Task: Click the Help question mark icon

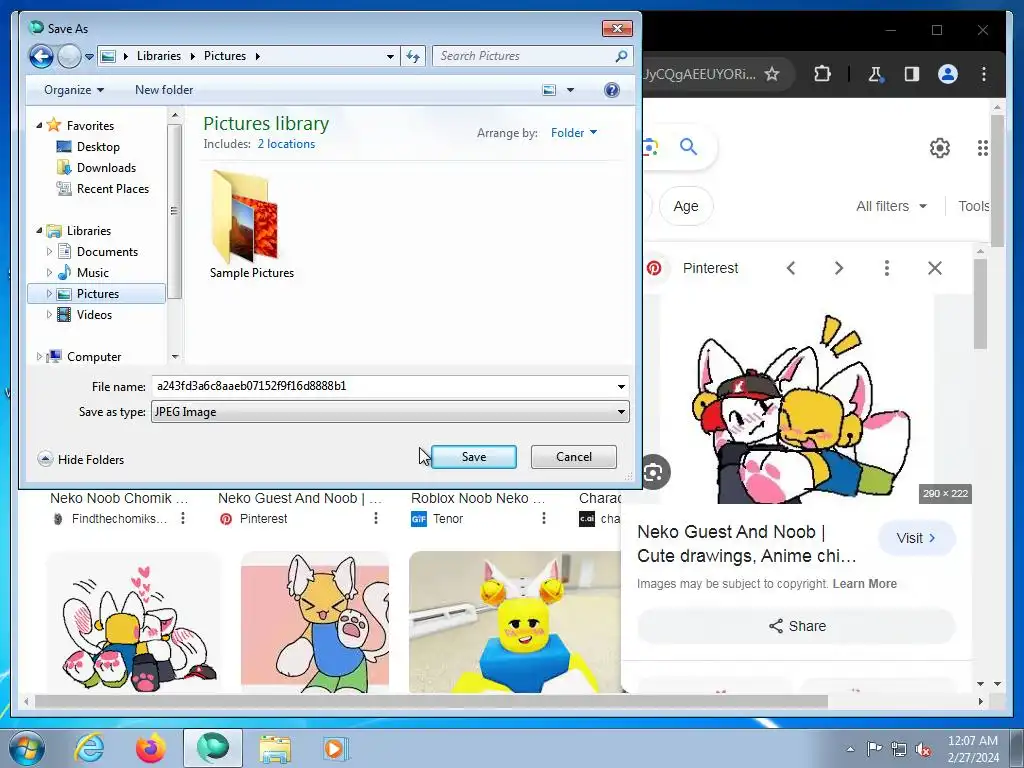Action: click(612, 90)
